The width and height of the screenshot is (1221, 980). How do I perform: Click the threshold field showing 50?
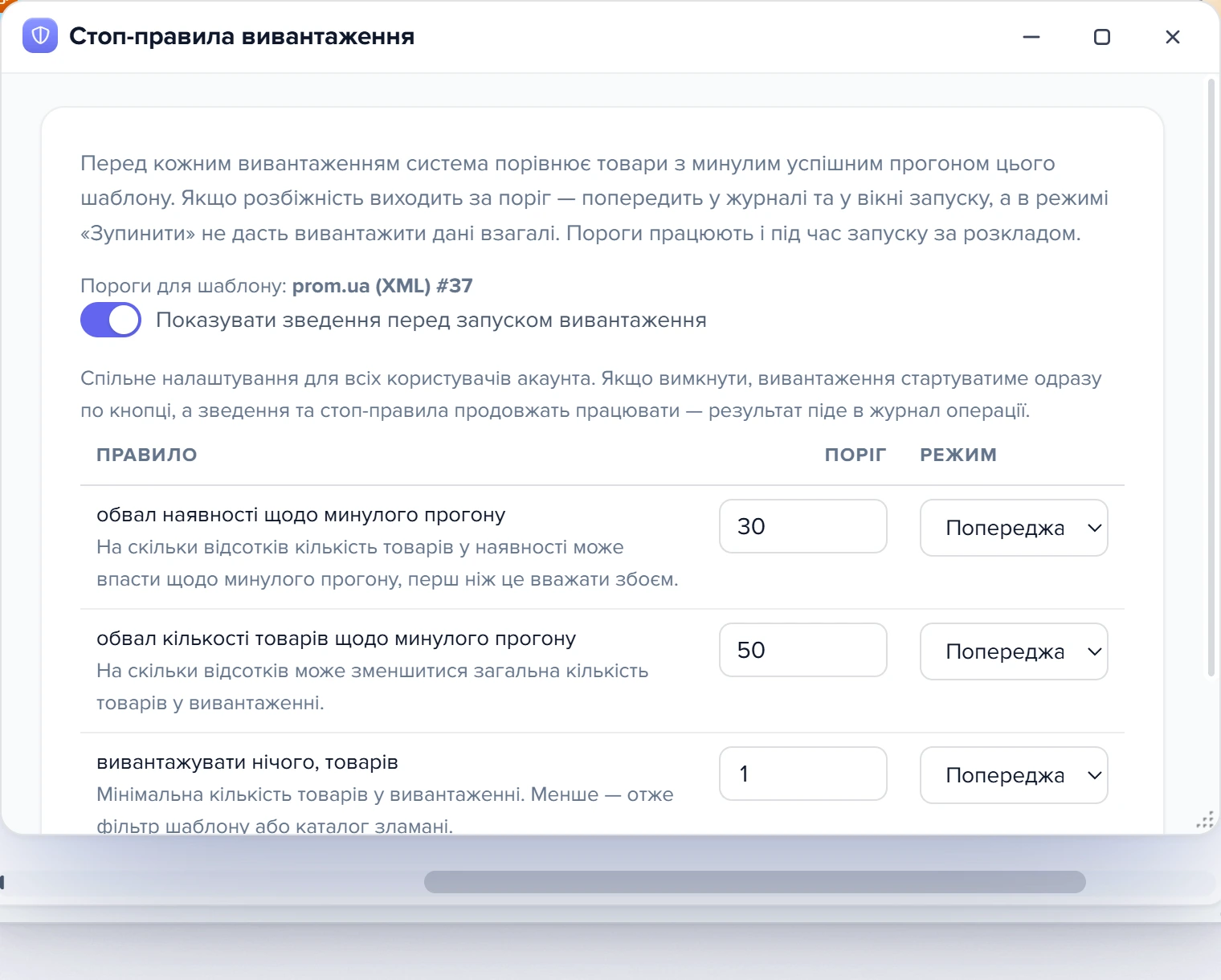click(803, 650)
